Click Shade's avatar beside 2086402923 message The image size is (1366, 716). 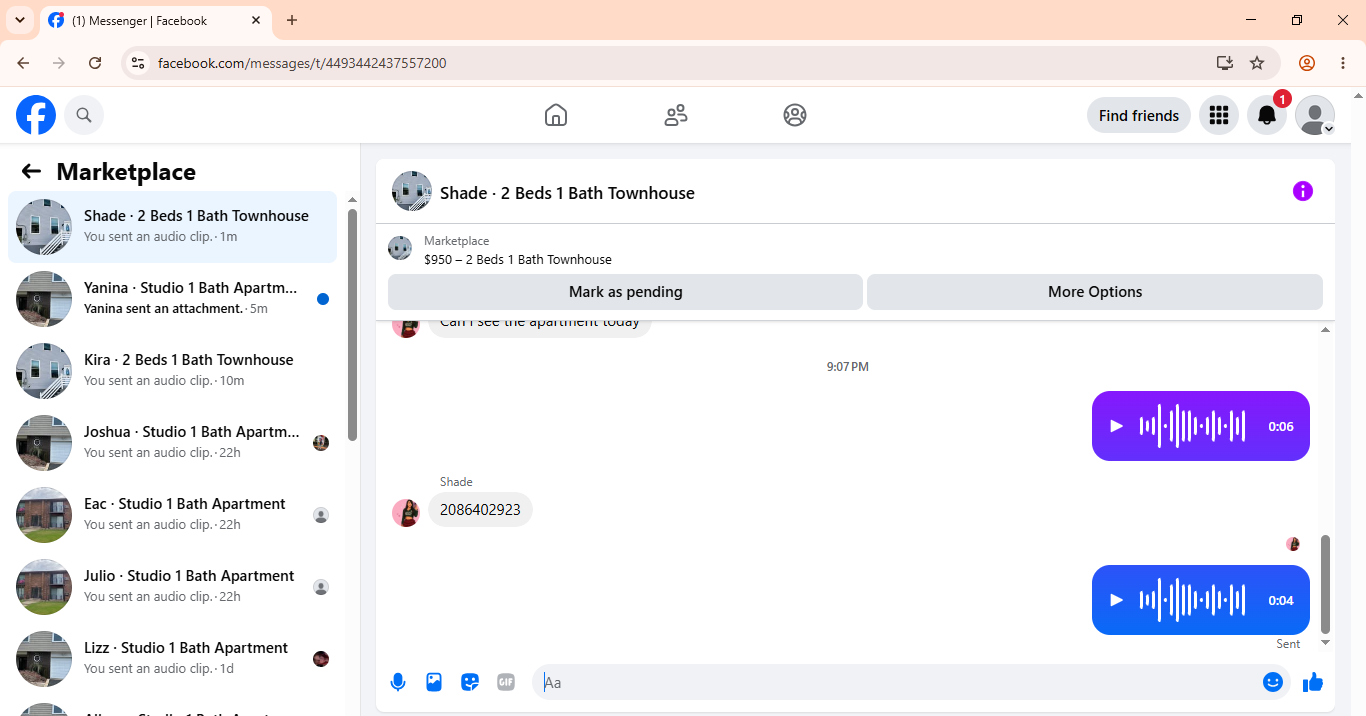[406, 513]
